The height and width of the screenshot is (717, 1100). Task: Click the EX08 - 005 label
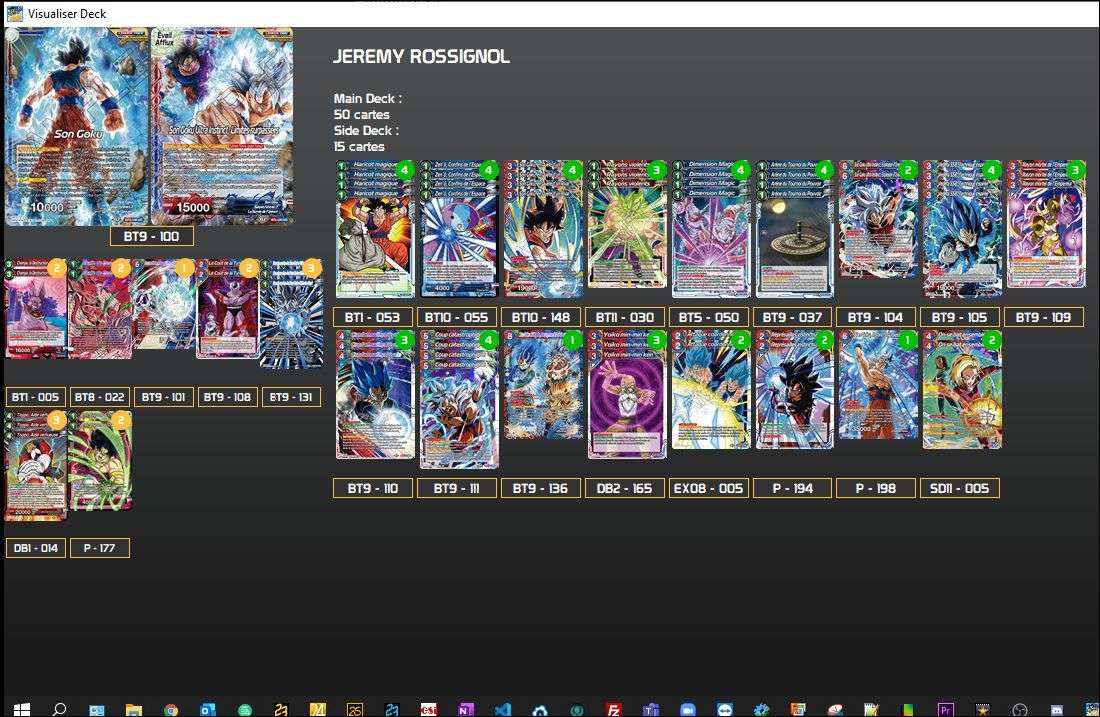708,488
